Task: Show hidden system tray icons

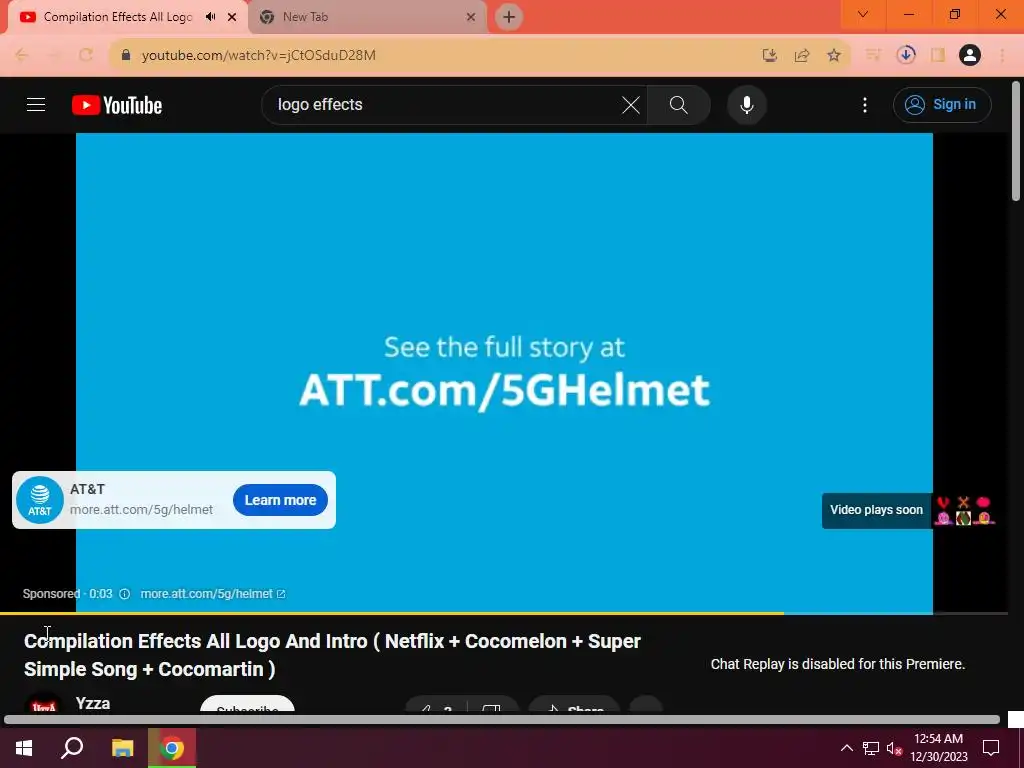Action: pos(846,748)
